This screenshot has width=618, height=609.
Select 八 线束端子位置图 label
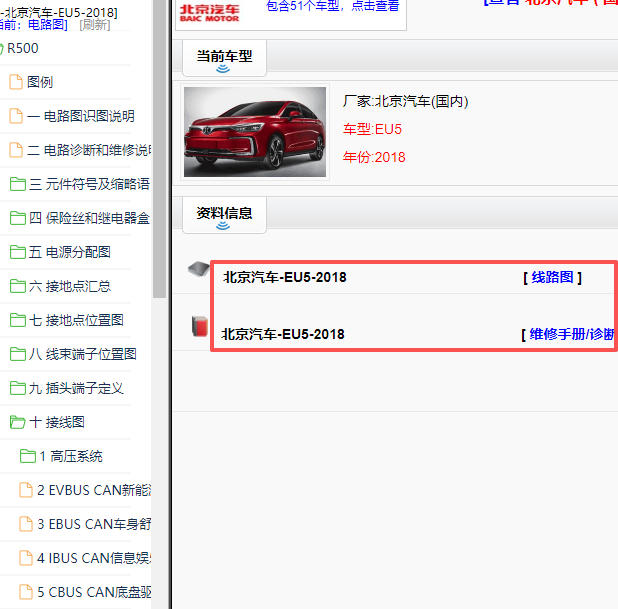click(x=82, y=354)
